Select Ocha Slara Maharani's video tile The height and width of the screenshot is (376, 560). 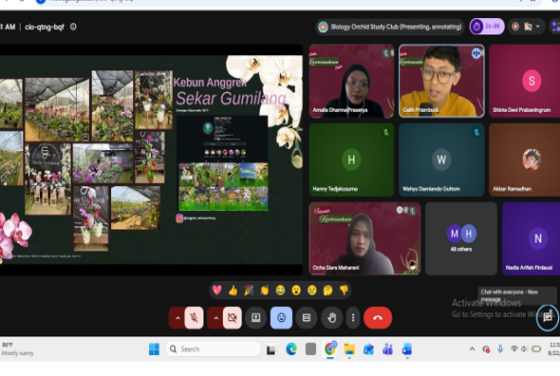(x=365, y=239)
